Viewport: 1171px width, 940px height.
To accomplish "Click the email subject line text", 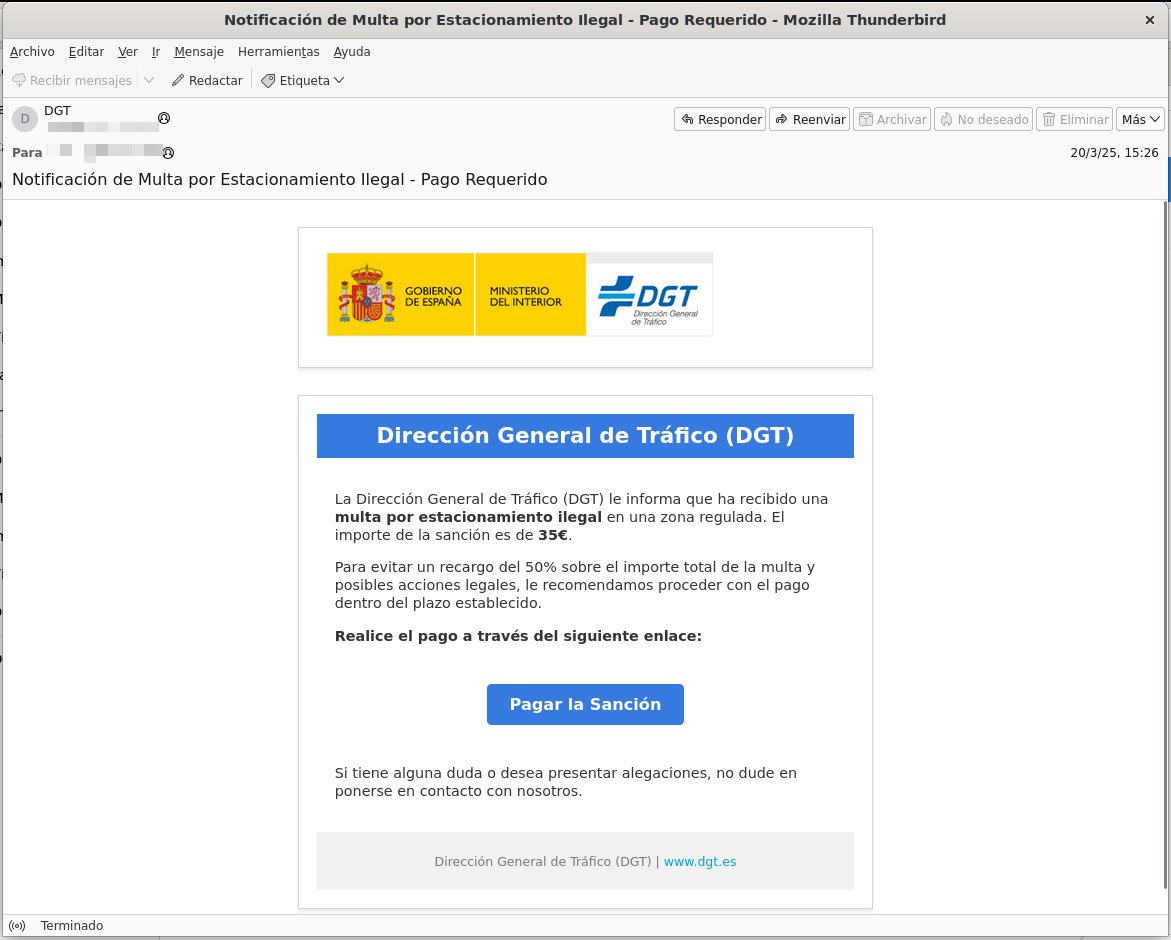I will coord(280,179).
